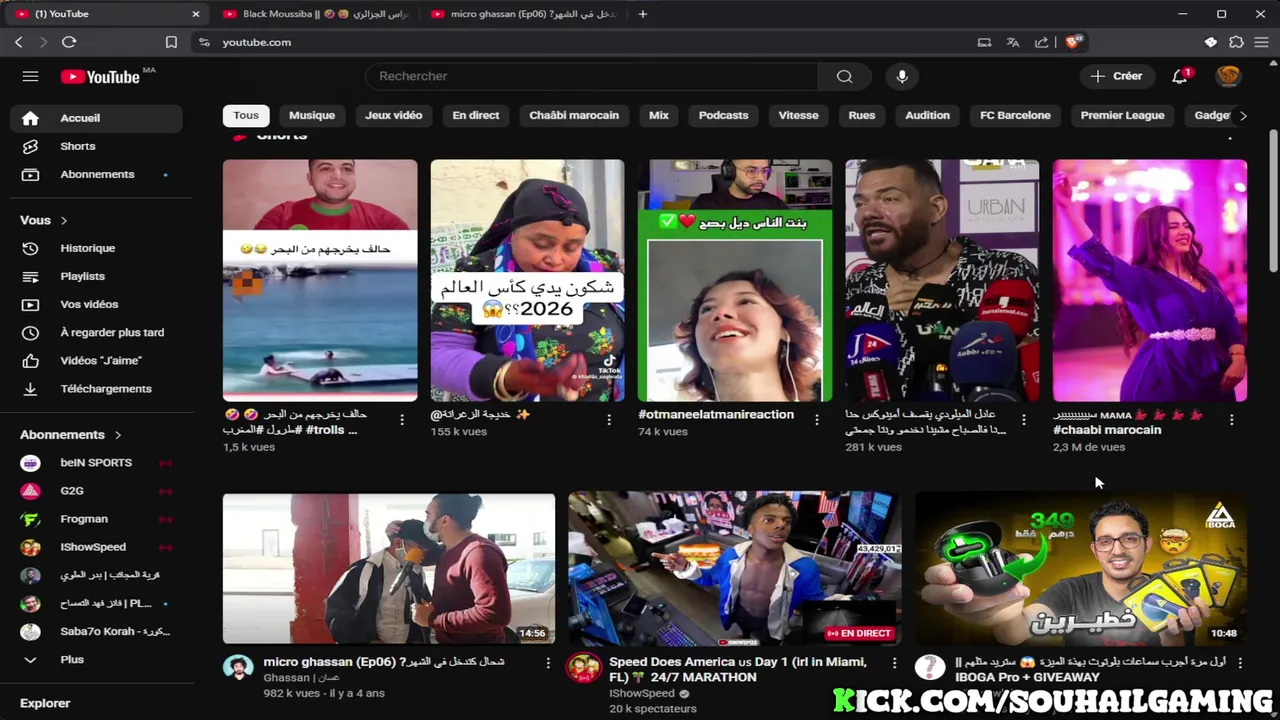This screenshot has width=1280, height=720.
Task: Select the Tous filter chip
Action: click(x=246, y=115)
